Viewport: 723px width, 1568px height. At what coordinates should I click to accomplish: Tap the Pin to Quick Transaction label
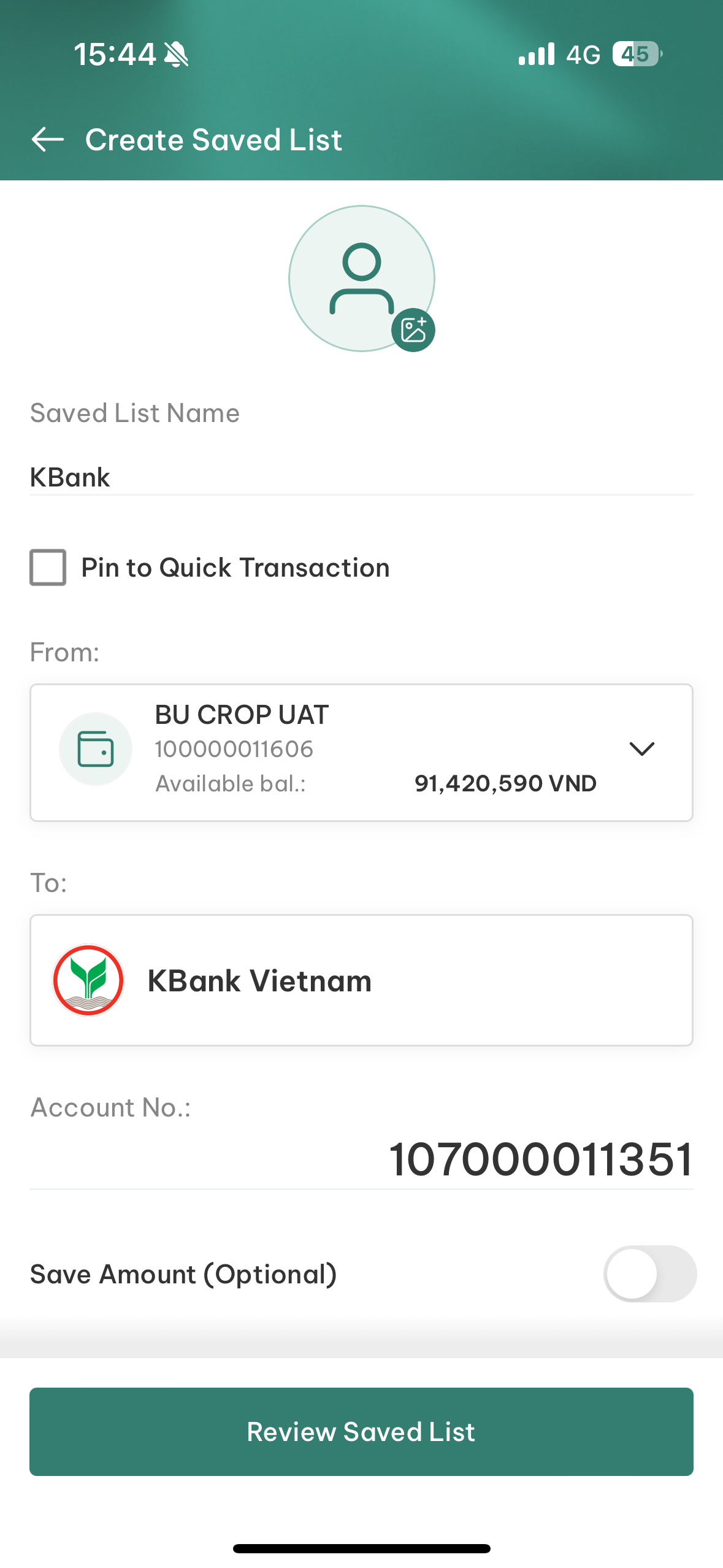235,567
